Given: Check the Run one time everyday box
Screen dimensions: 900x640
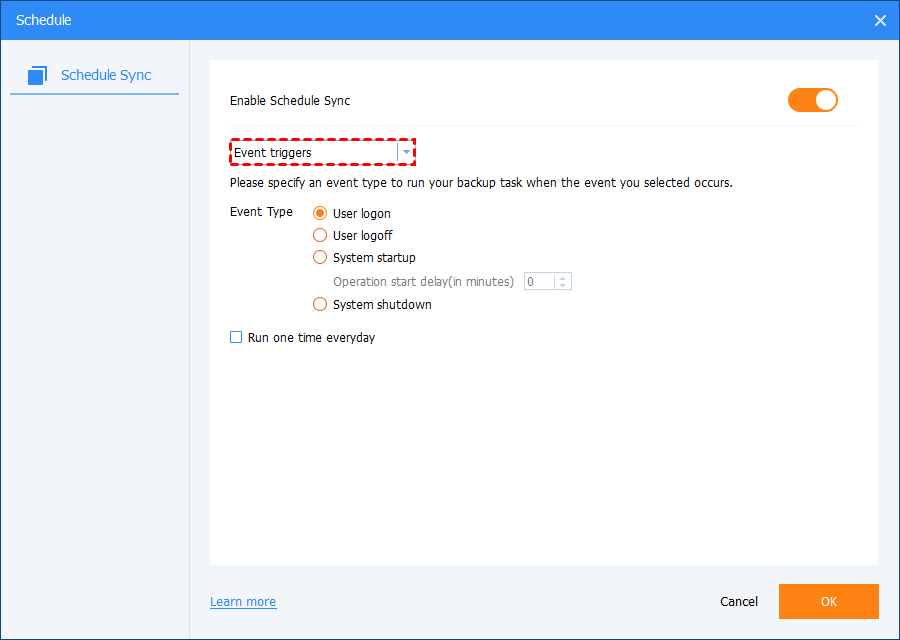Looking at the screenshot, I should click(x=237, y=337).
